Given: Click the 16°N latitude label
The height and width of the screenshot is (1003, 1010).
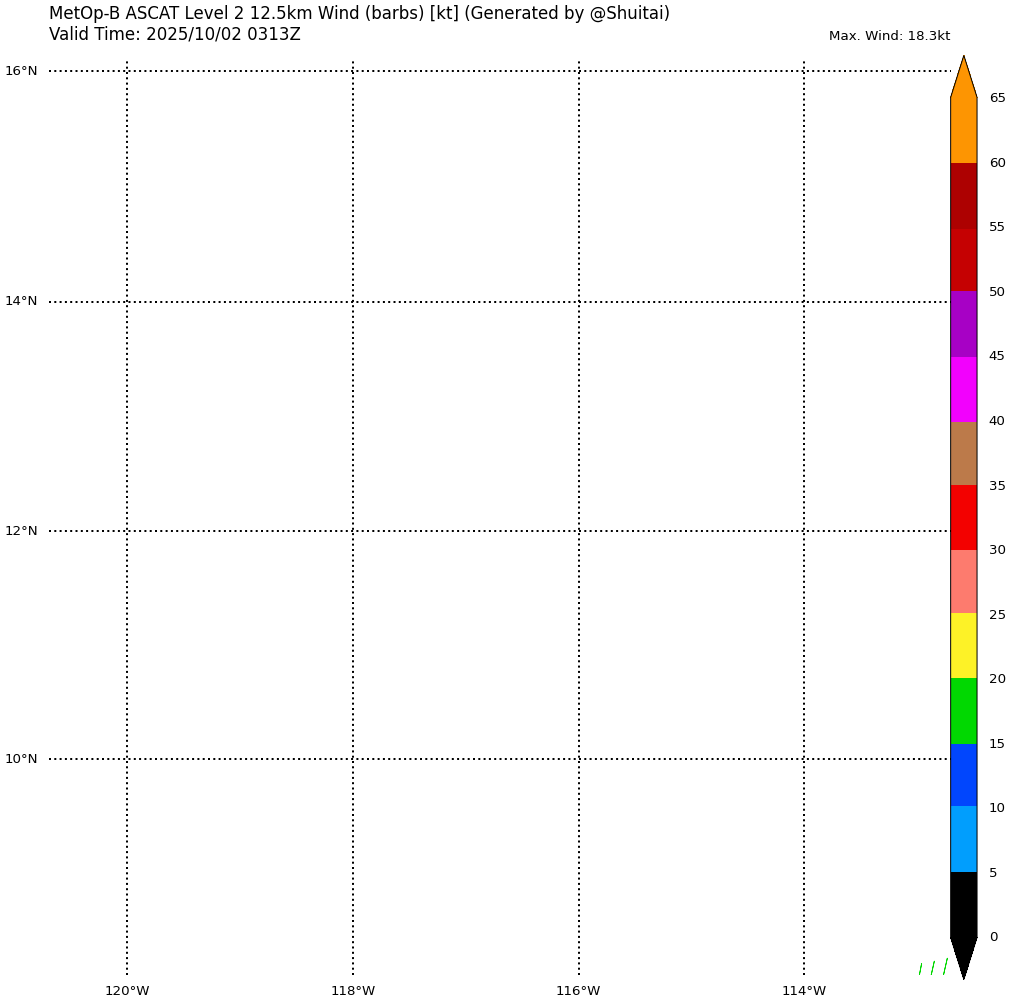Looking at the screenshot, I should 21,71.
